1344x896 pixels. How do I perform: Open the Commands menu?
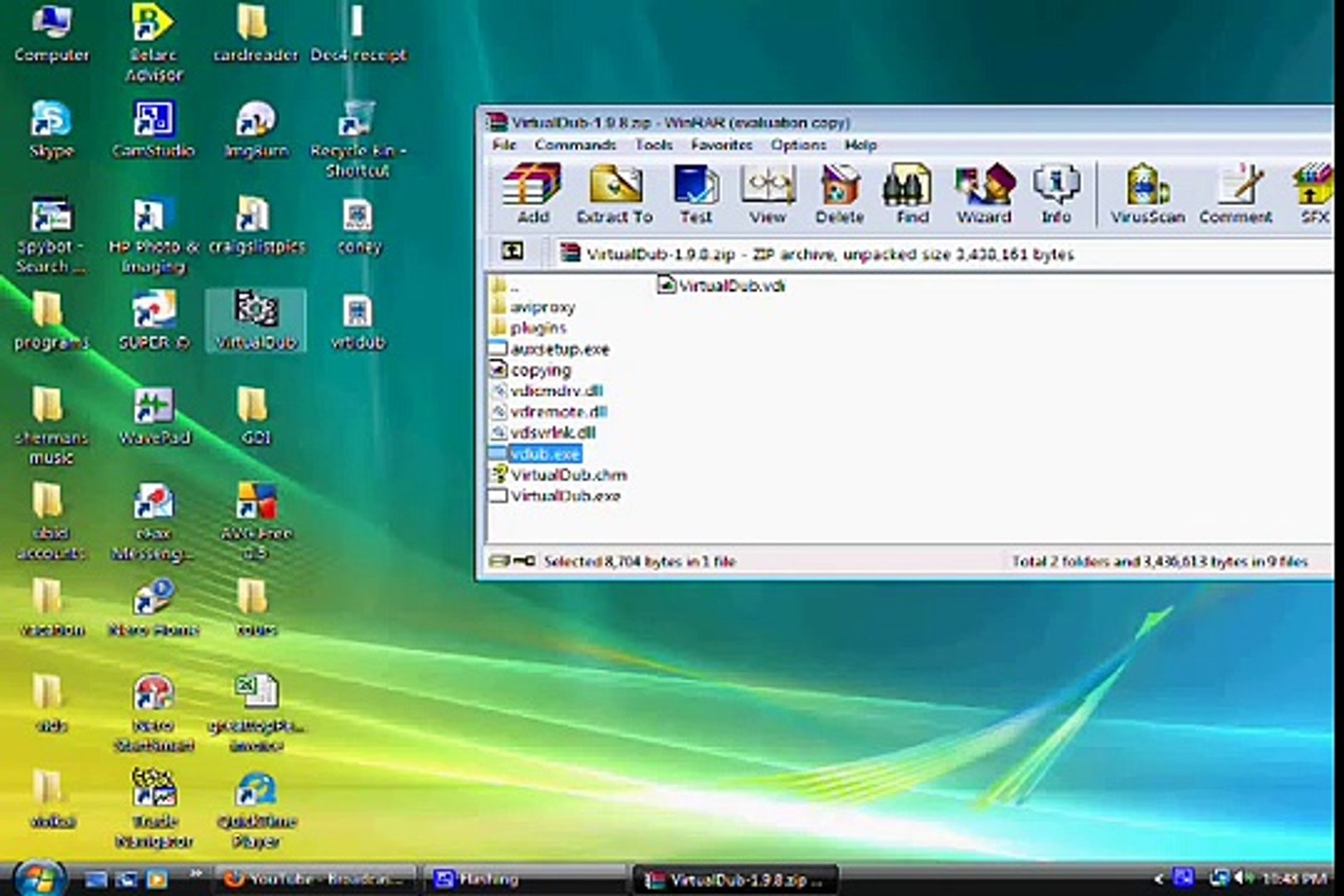coord(575,145)
